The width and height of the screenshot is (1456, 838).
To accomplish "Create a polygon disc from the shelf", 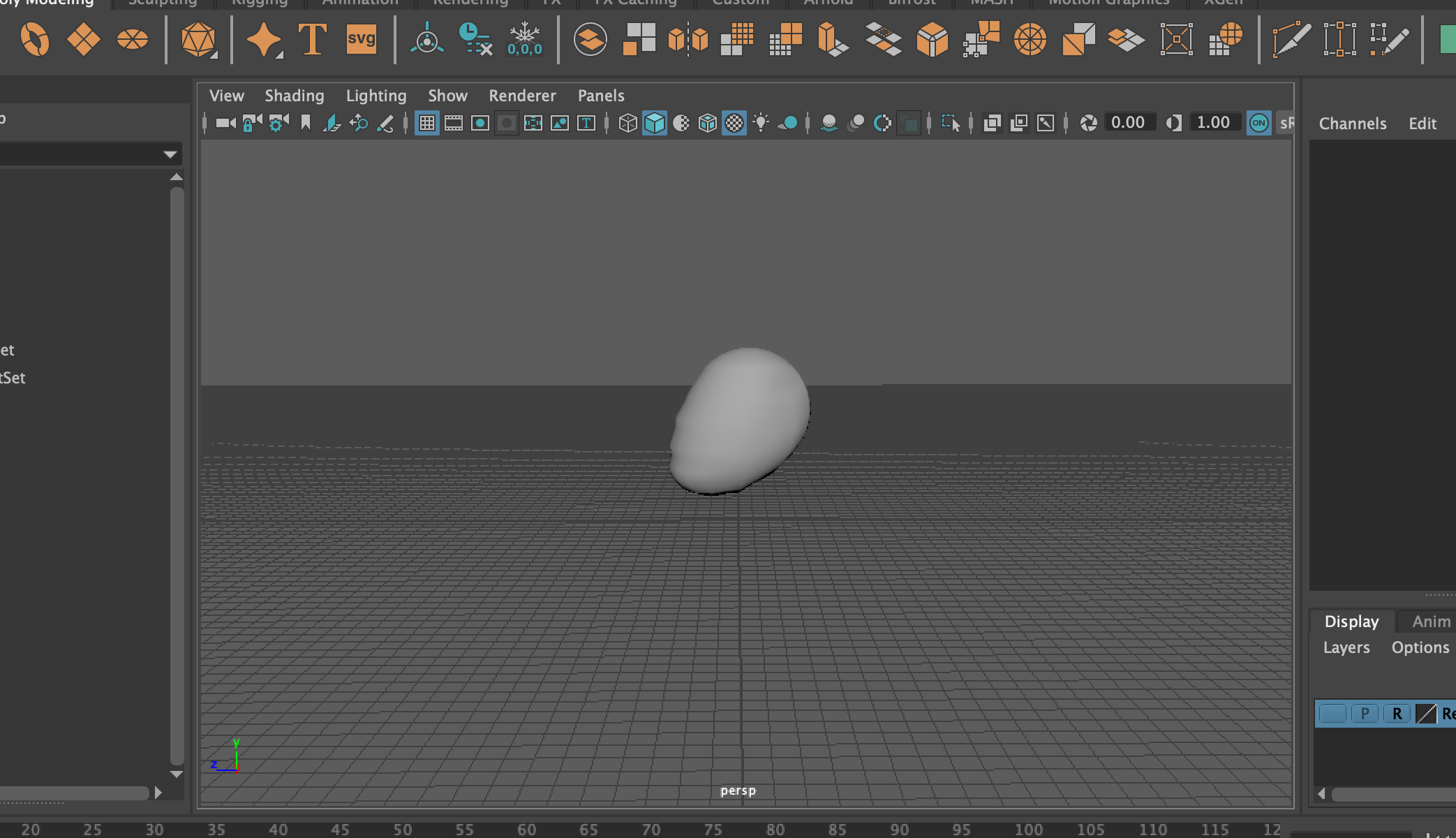I will point(132,39).
